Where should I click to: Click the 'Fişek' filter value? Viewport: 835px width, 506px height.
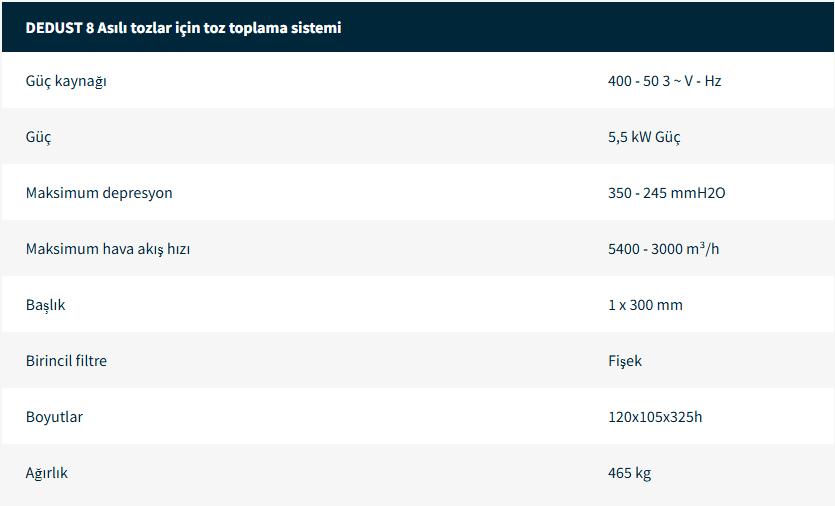tap(625, 361)
